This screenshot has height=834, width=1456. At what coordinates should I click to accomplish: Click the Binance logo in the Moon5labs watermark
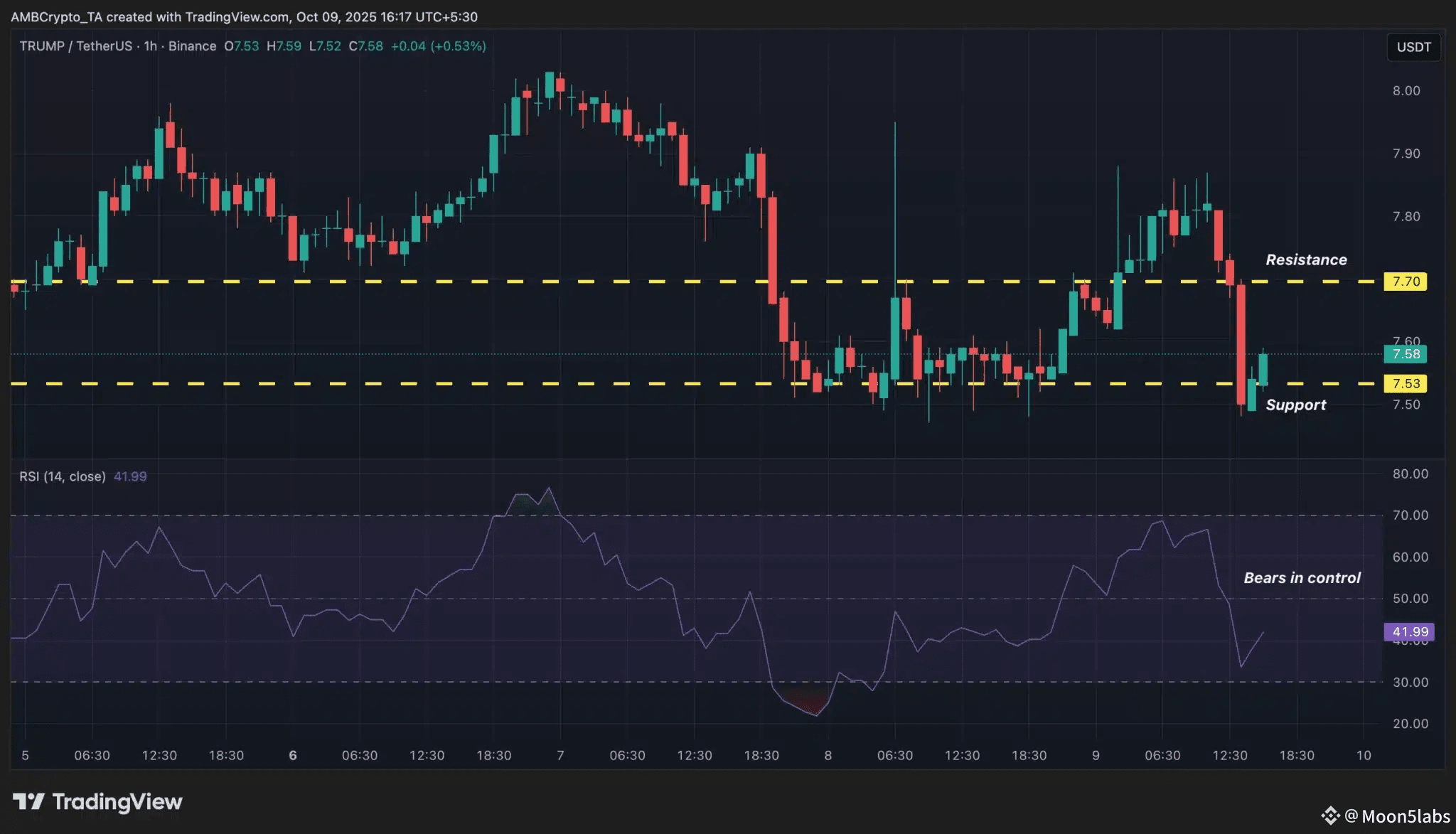coord(1329,816)
